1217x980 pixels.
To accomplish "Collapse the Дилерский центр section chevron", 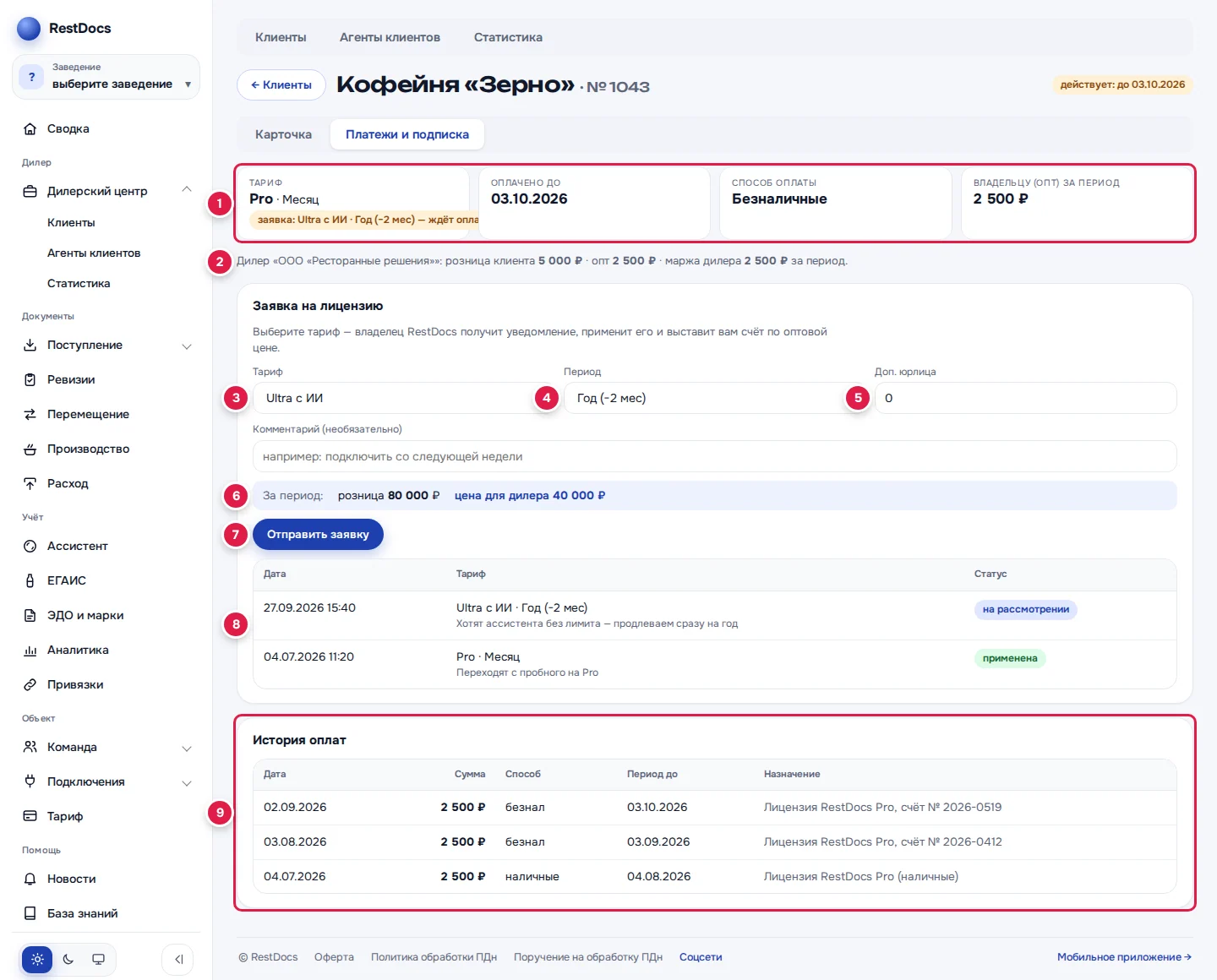I will [x=187, y=190].
